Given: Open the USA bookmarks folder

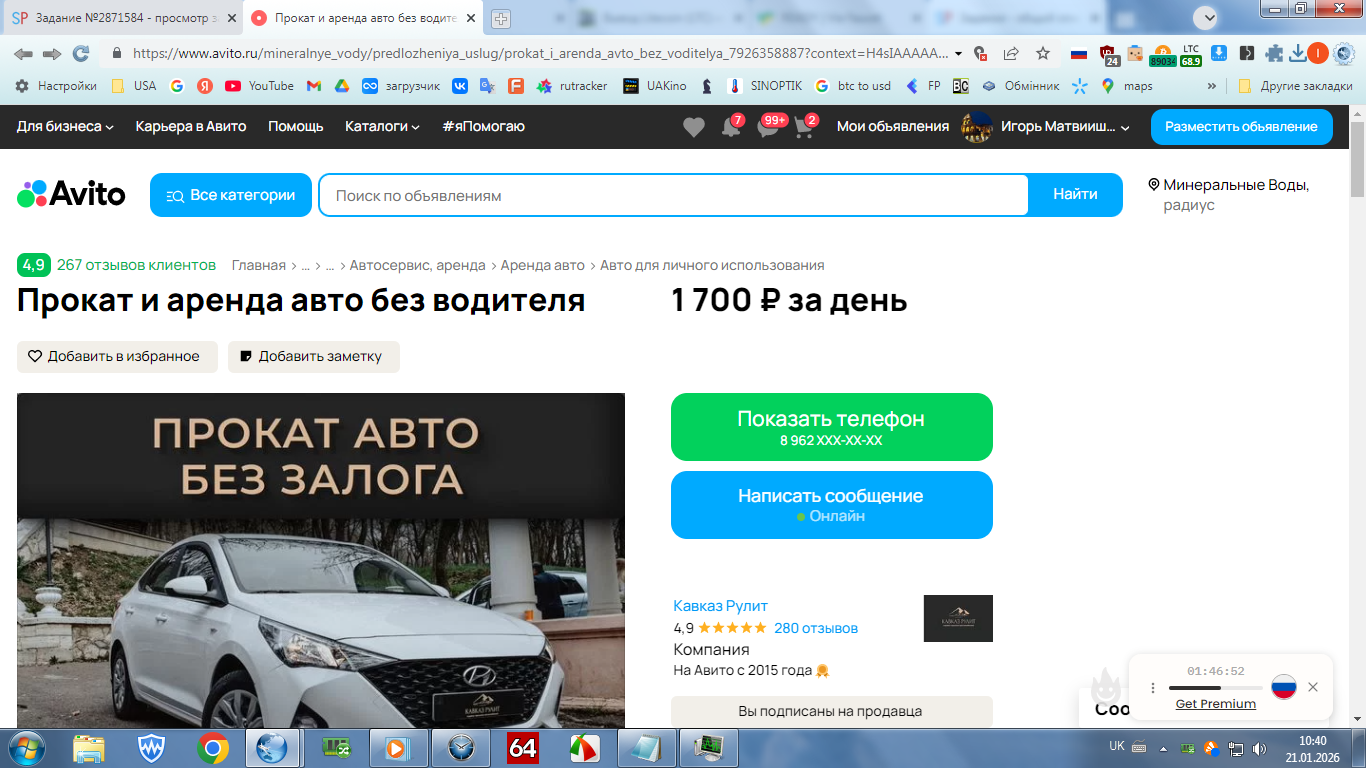Looking at the screenshot, I should (134, 86).
